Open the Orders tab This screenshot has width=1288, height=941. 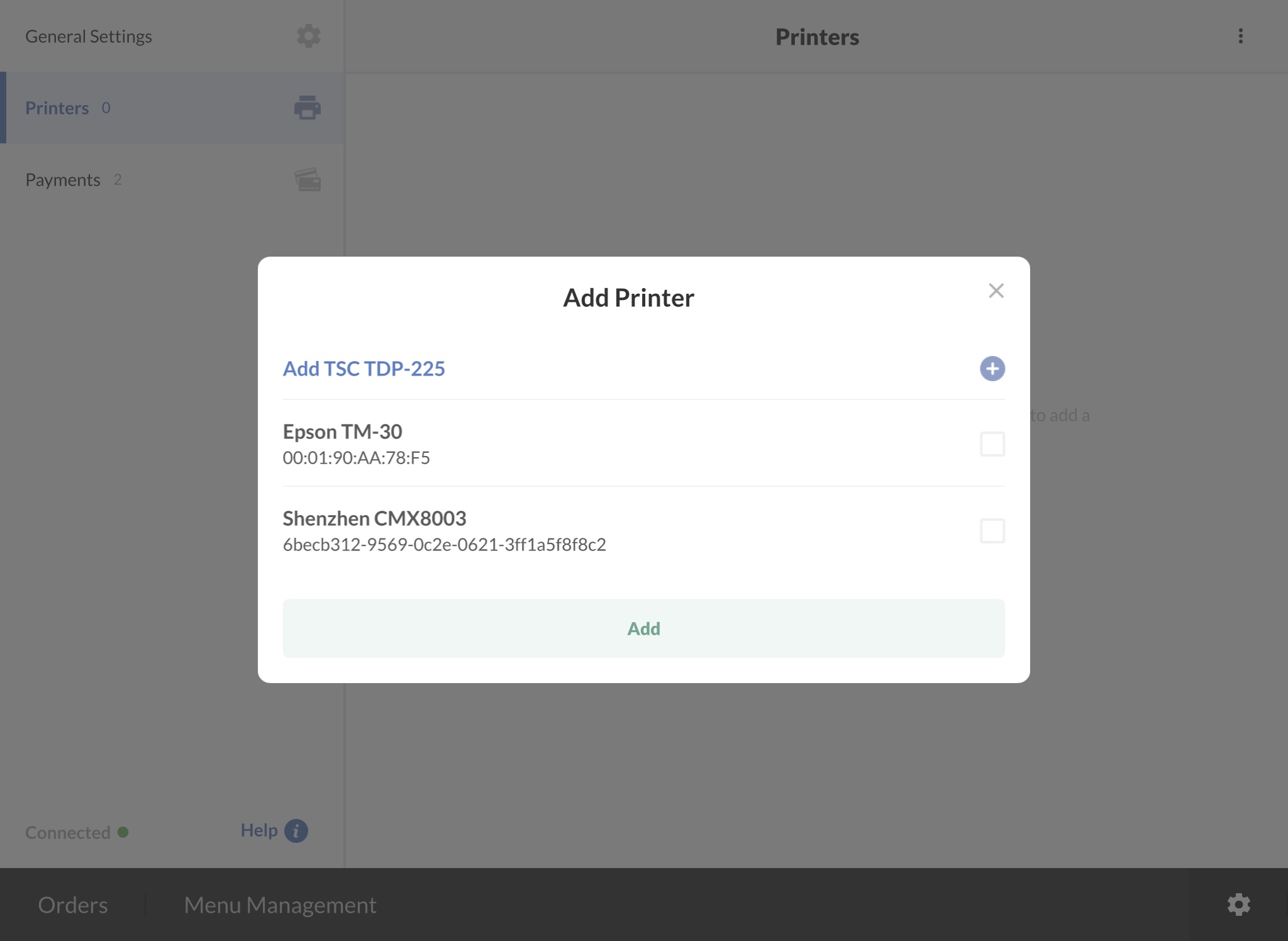[73, 905]
